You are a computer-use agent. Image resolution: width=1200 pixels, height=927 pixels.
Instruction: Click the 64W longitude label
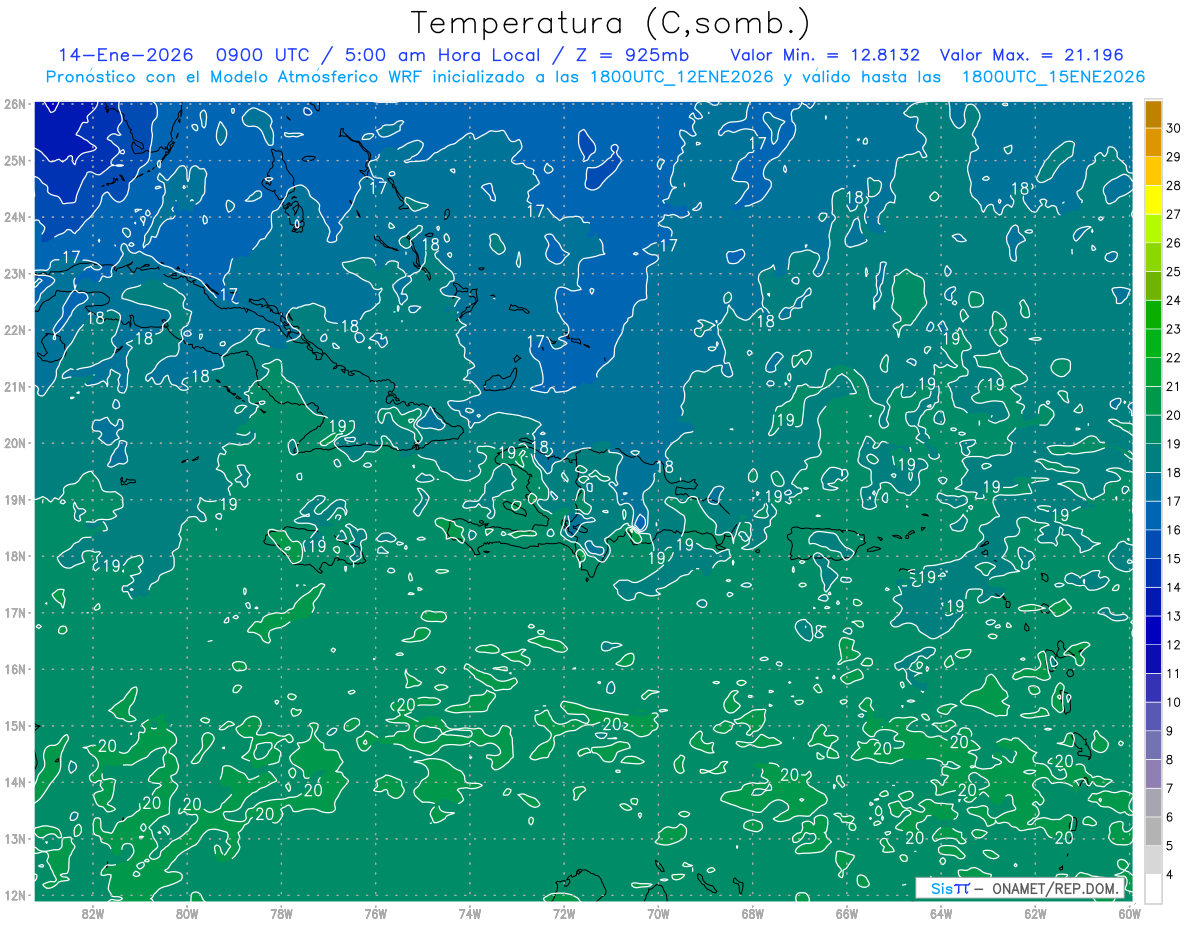coord(941,913)
